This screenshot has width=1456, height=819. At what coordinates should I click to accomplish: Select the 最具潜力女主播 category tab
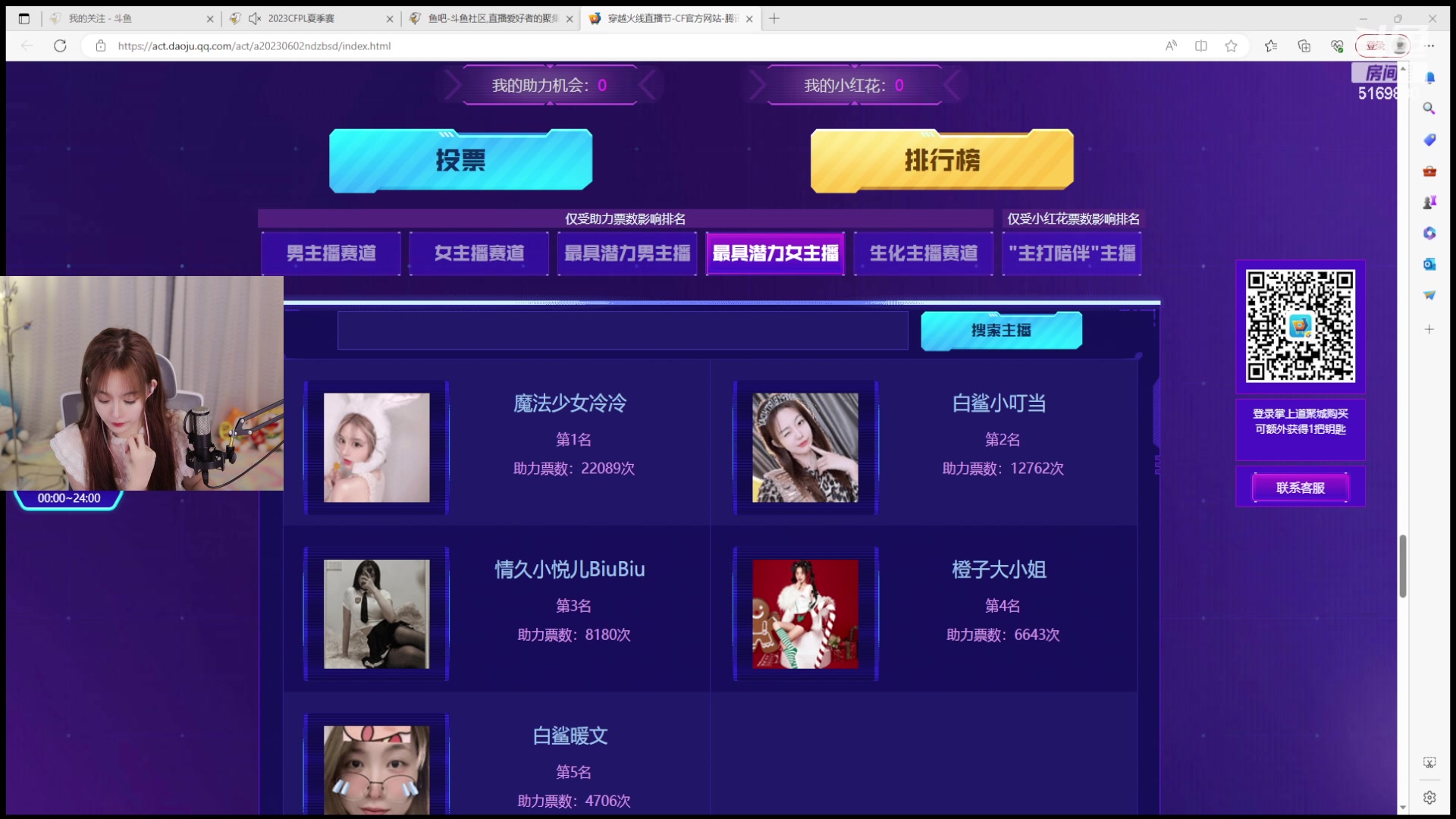(x=775, y=253)
